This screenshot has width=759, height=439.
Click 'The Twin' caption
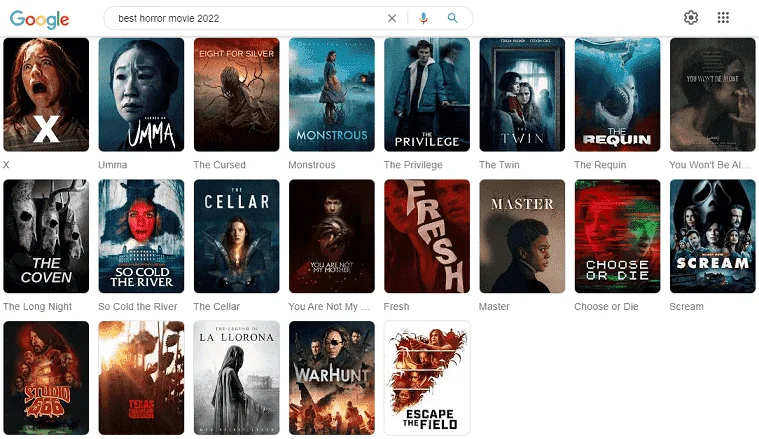click(x=499, y=165)
